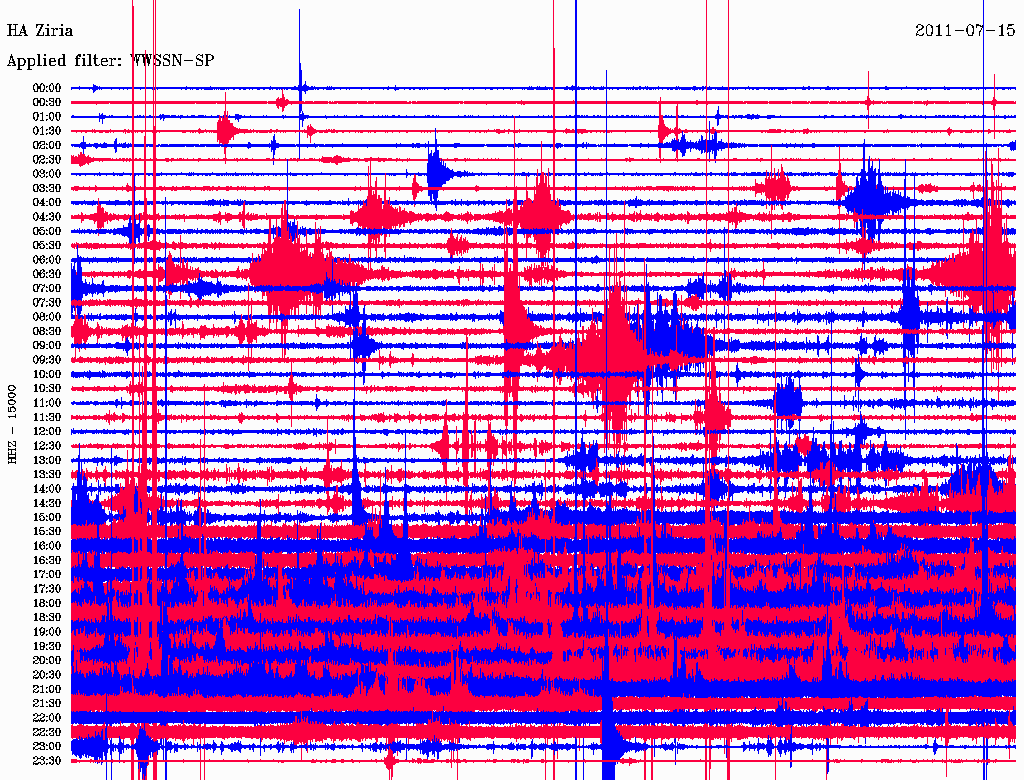Select the 19:00 time label
The width and height of the screenshot is (1024, 780).
pyautogui.click(x=47, y=632)
